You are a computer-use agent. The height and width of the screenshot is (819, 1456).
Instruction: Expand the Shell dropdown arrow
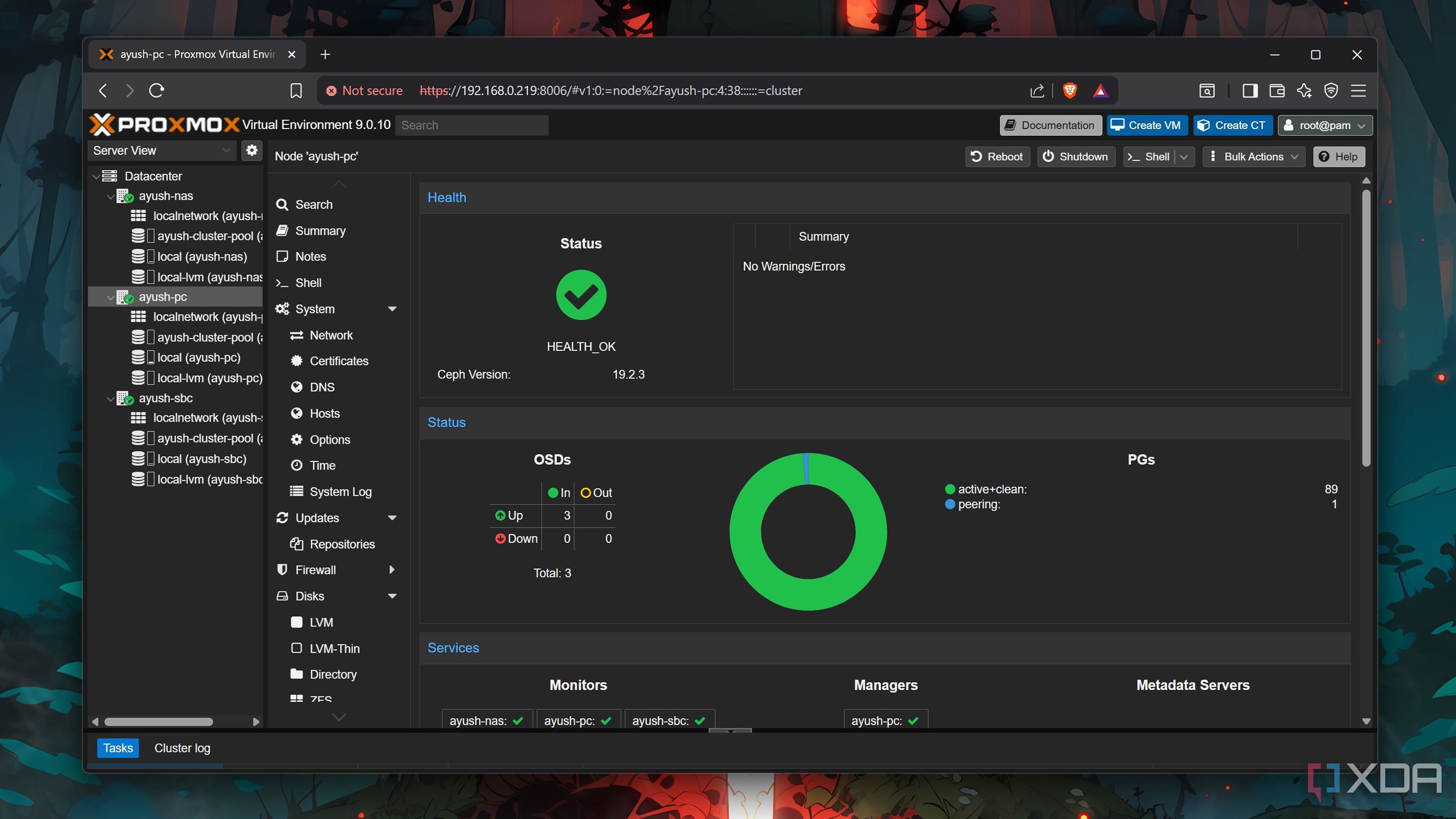click(x=1184, y=157)
